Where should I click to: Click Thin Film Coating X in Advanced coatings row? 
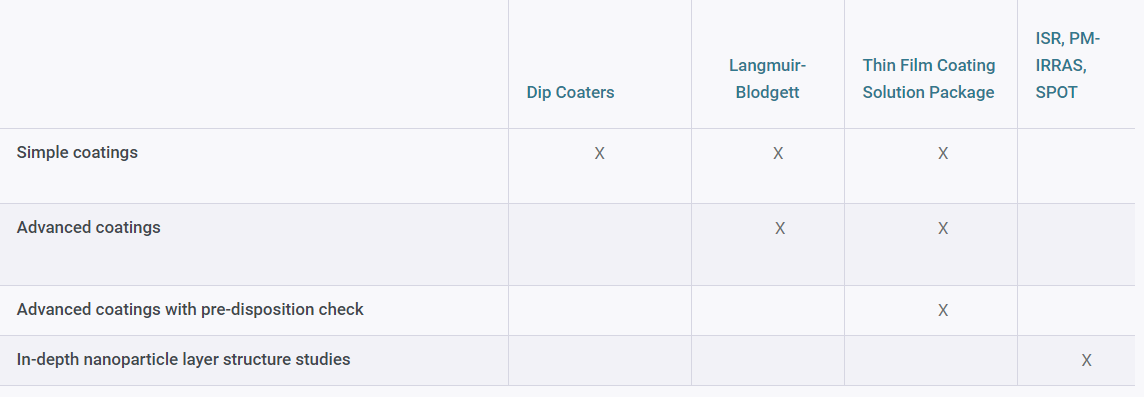943,228
